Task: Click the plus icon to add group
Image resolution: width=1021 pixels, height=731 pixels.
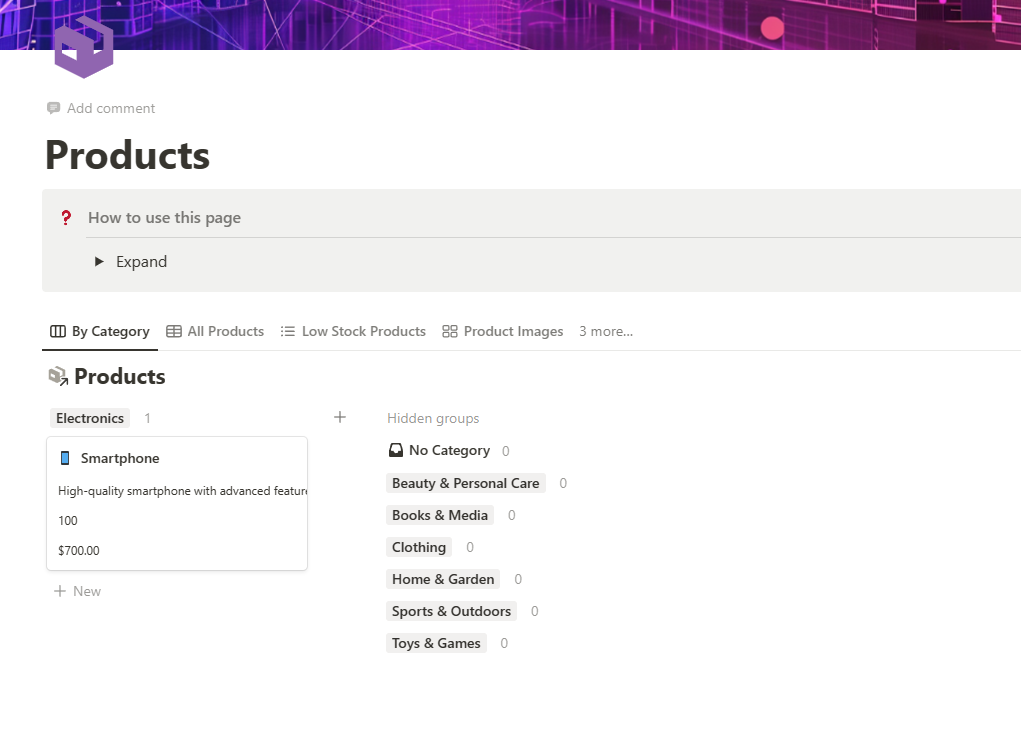Action: pyautogui.click(x=340, y=417)
